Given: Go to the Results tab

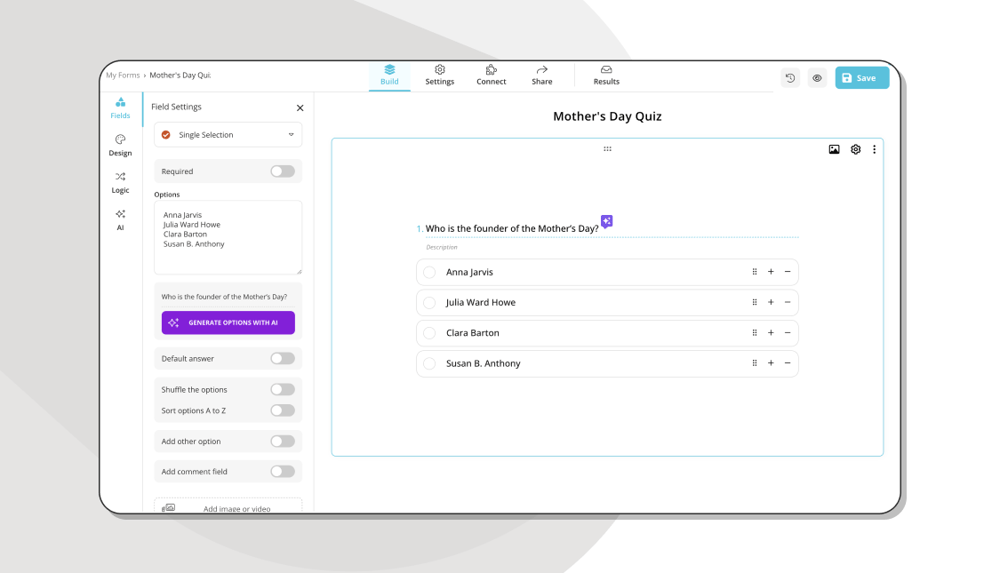Looking at the screenshot, I should pos(606,75).
